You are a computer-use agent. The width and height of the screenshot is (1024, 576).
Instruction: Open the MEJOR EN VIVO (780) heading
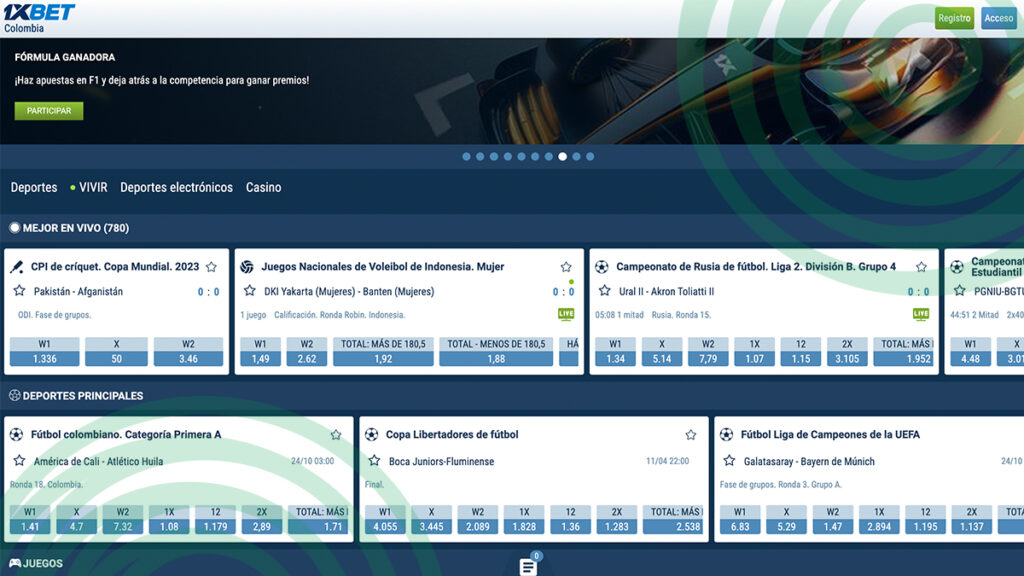pyautogui.click(x=76, y=228)
